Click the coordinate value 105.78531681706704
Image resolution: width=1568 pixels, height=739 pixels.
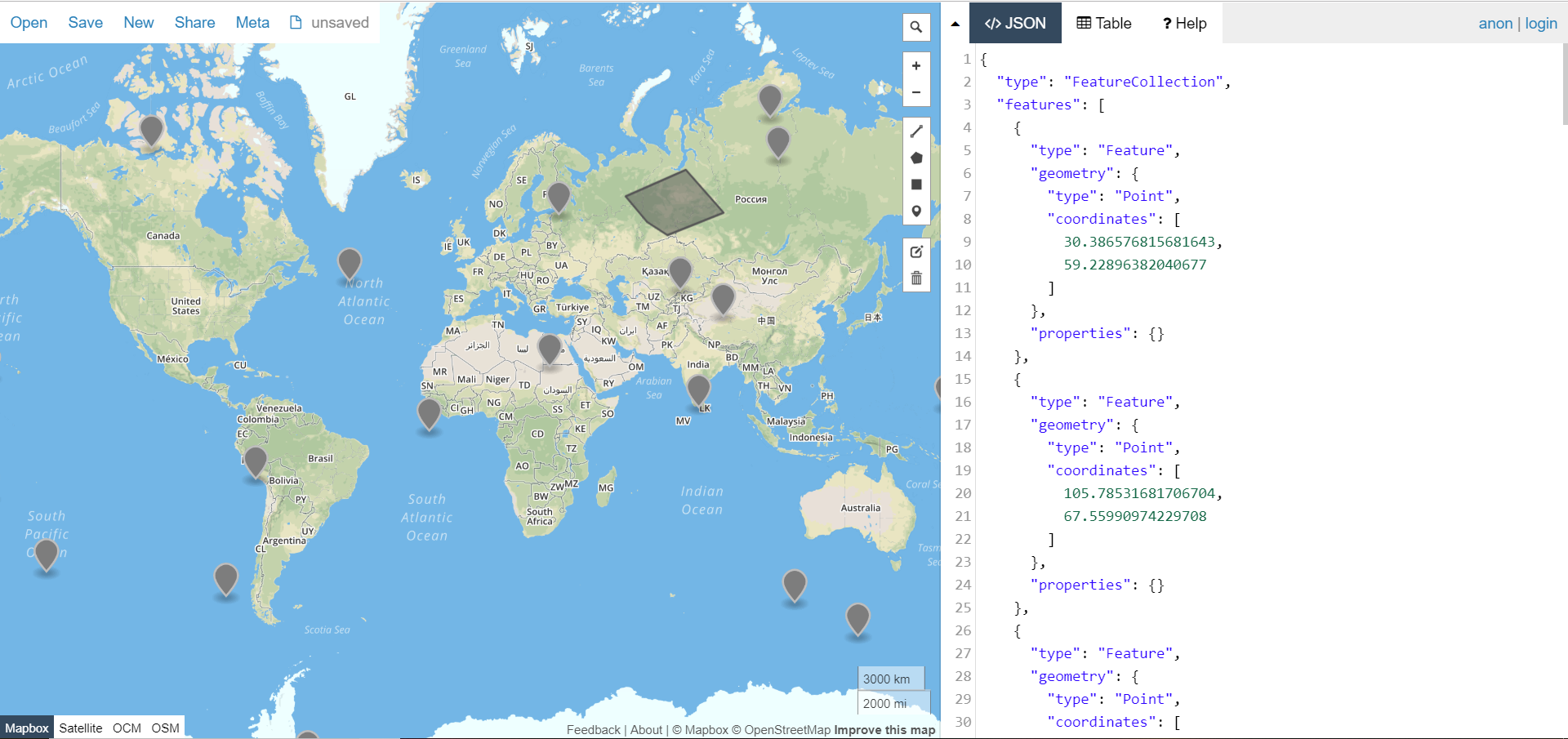[x=1139, y=493]
